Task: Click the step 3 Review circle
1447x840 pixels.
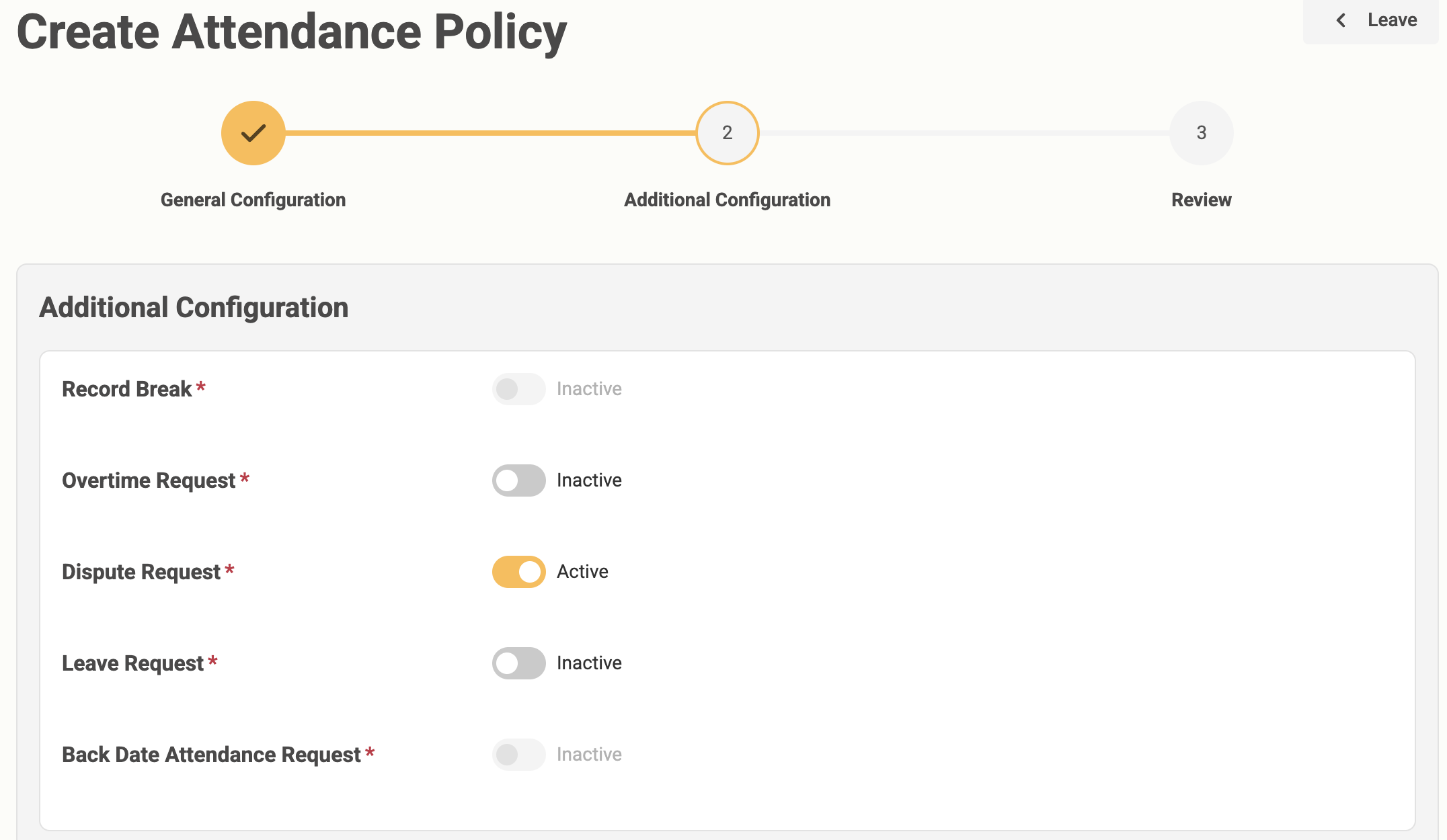Action: (x=1201, y=133)
